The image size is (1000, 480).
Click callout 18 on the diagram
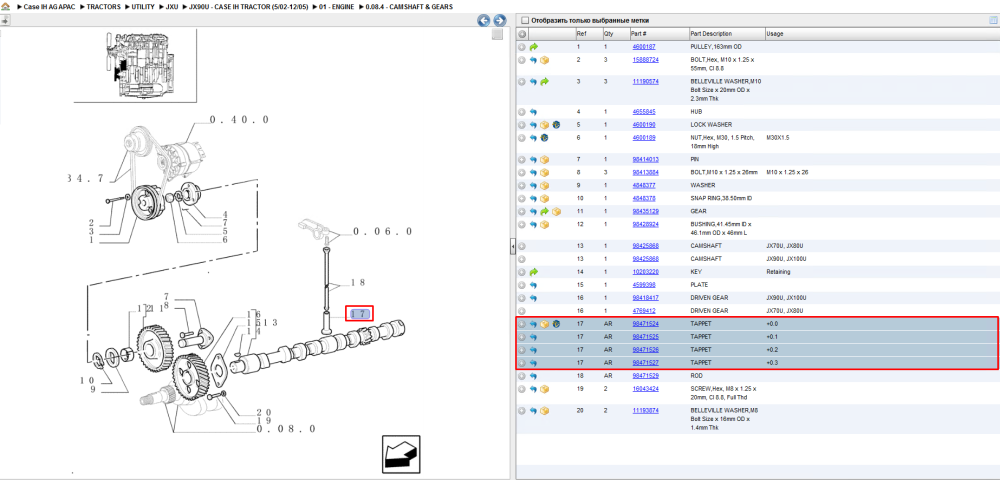pos(358,282)
